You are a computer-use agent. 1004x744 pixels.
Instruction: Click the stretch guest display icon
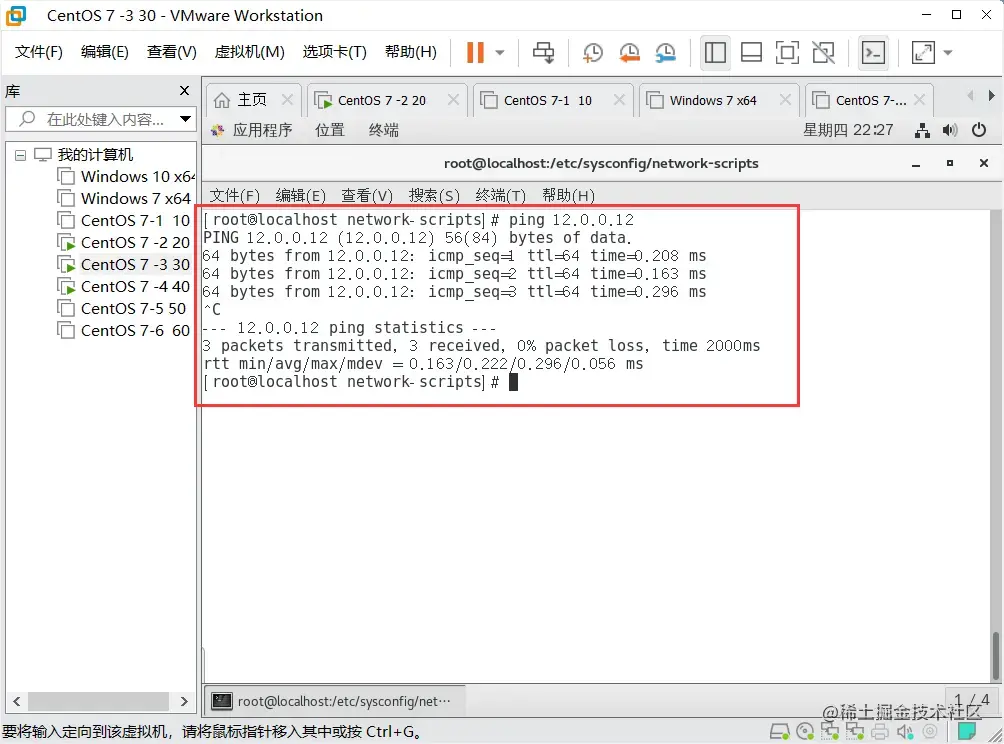coord(923,53)
